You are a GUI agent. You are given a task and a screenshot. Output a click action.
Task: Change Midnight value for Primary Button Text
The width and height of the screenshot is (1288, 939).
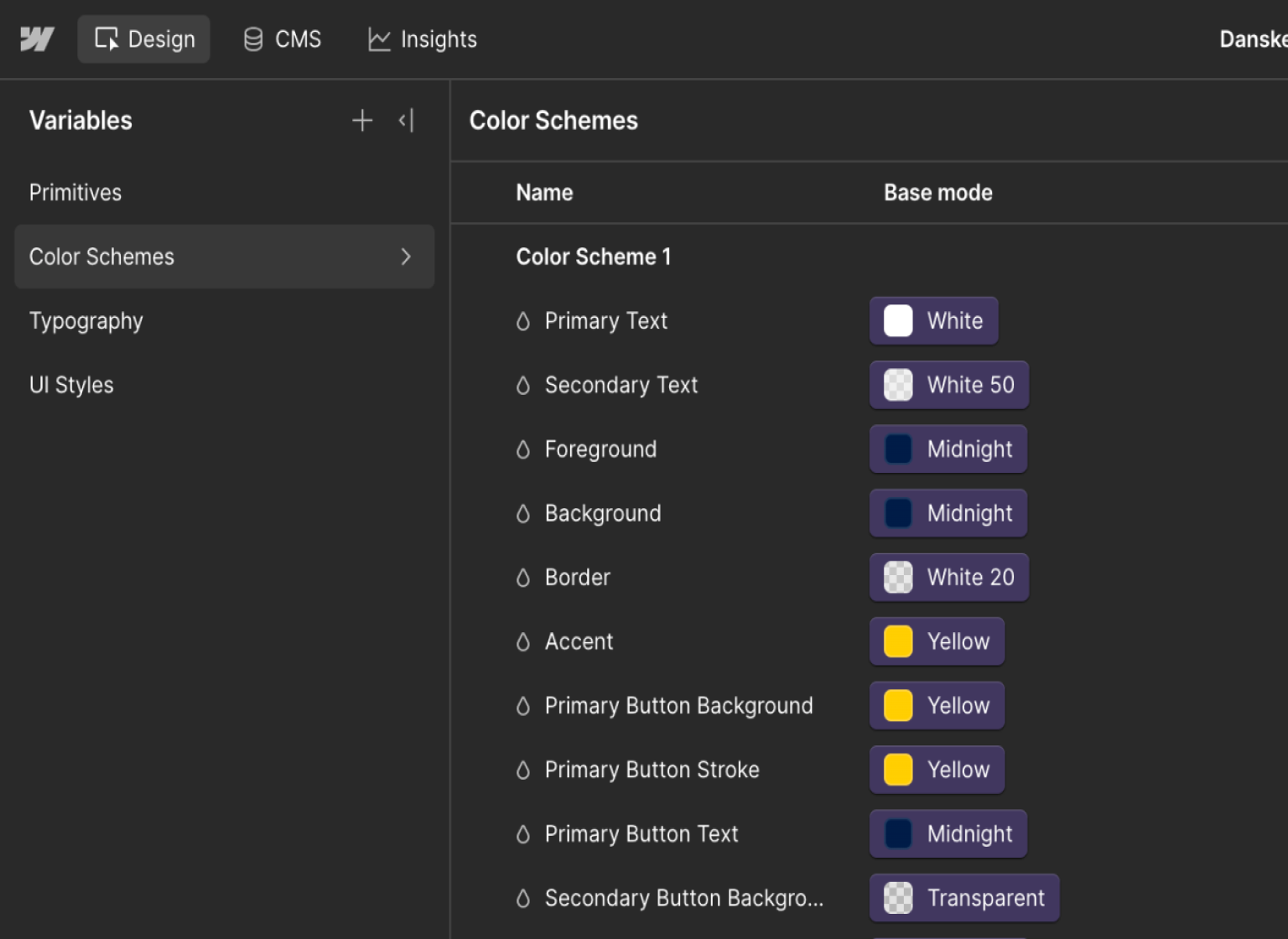coord(948,834)
